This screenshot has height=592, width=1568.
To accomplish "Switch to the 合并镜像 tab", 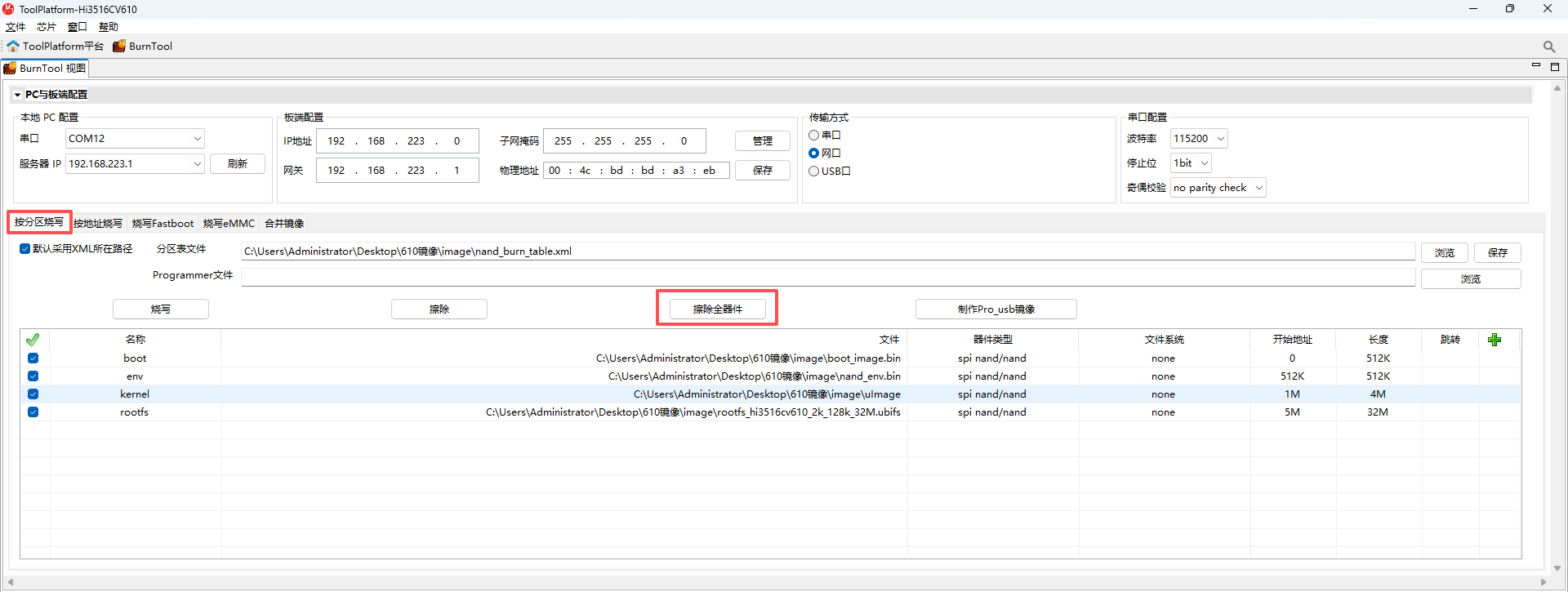I will click(284, 224).
